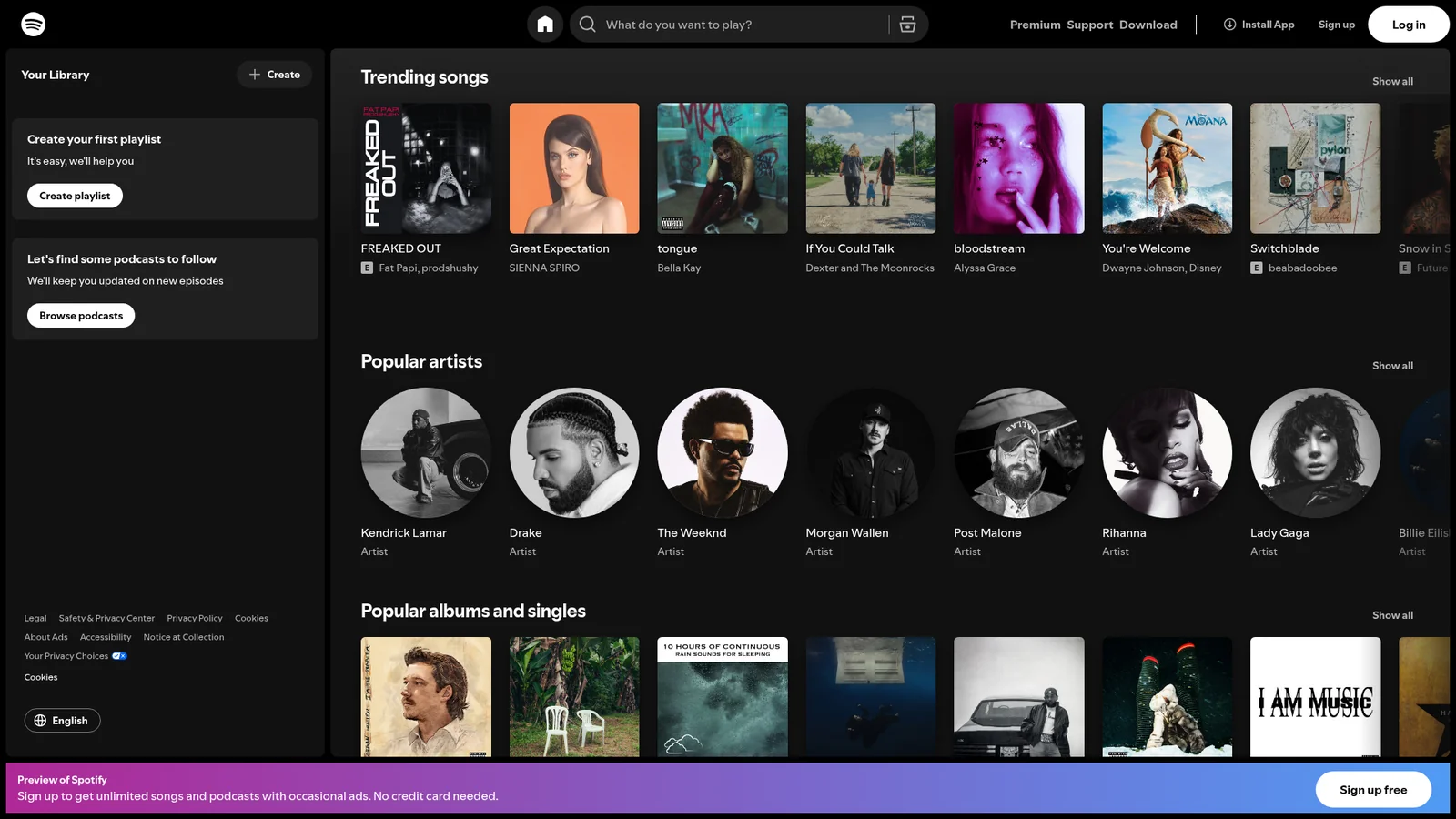Open FREAKED OUT album cover
The image size is (1456, 819).
pyautogui.click(x=426, y=168)
